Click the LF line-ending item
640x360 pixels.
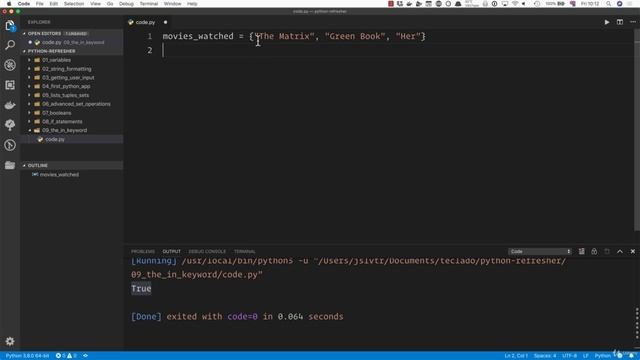(x=585, y=356)
